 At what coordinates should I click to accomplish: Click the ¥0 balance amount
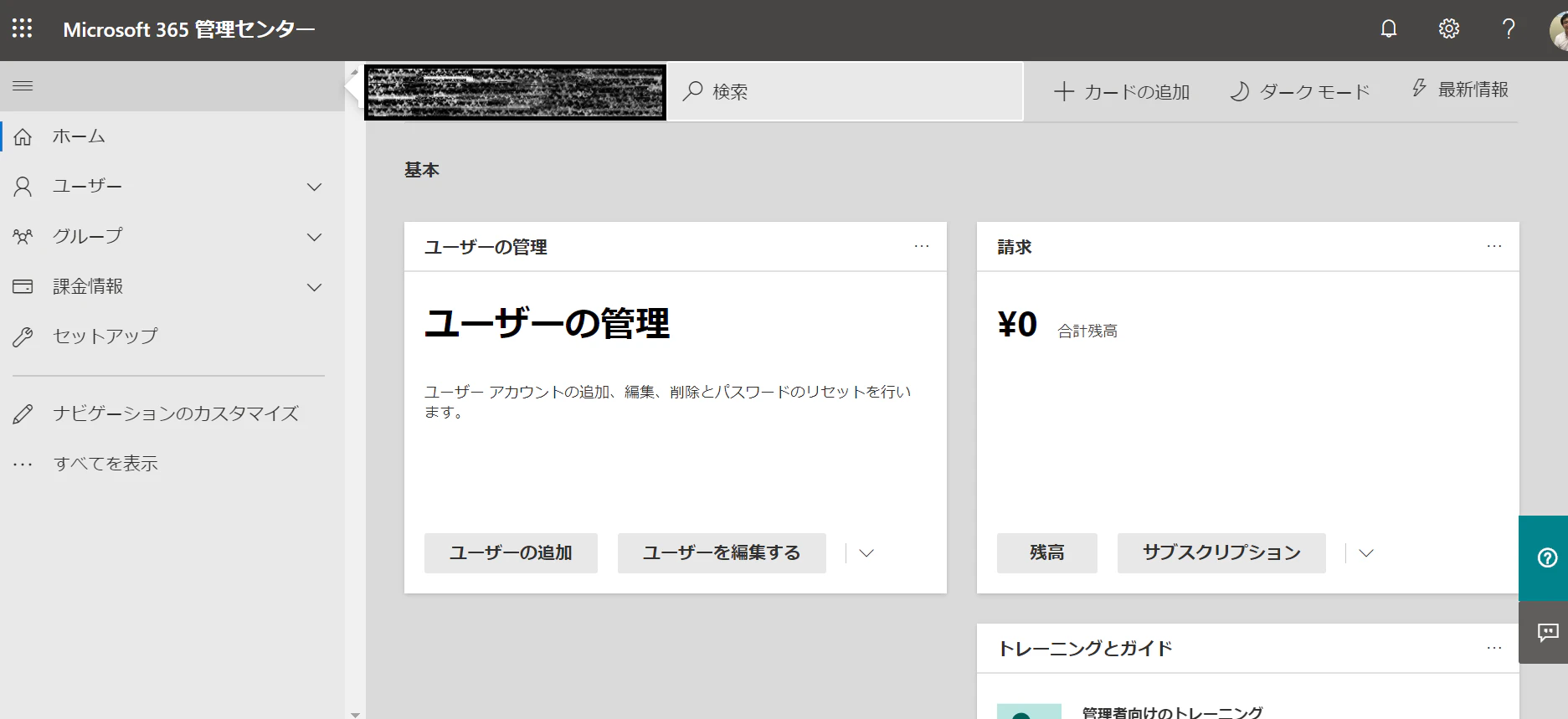(x=1017, y=325)
